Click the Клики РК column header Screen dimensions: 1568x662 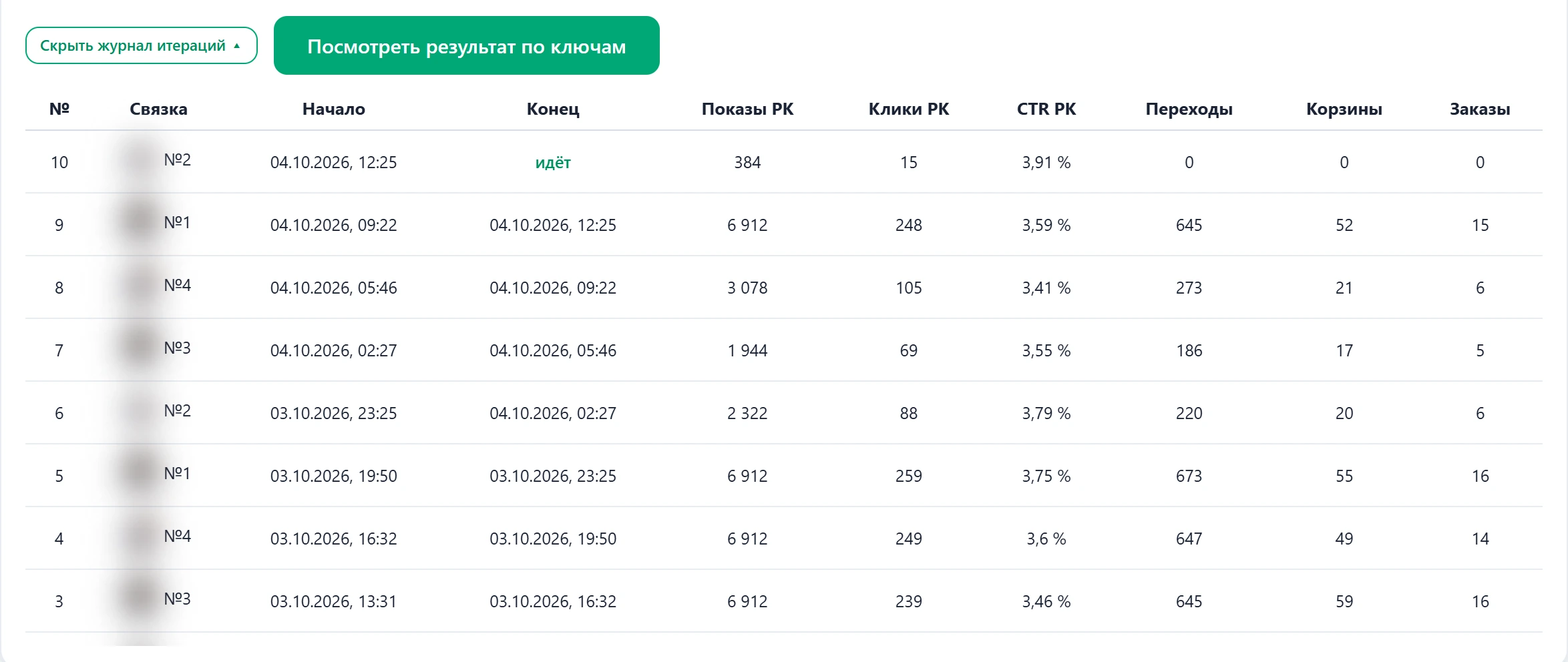tap(908, 109)
